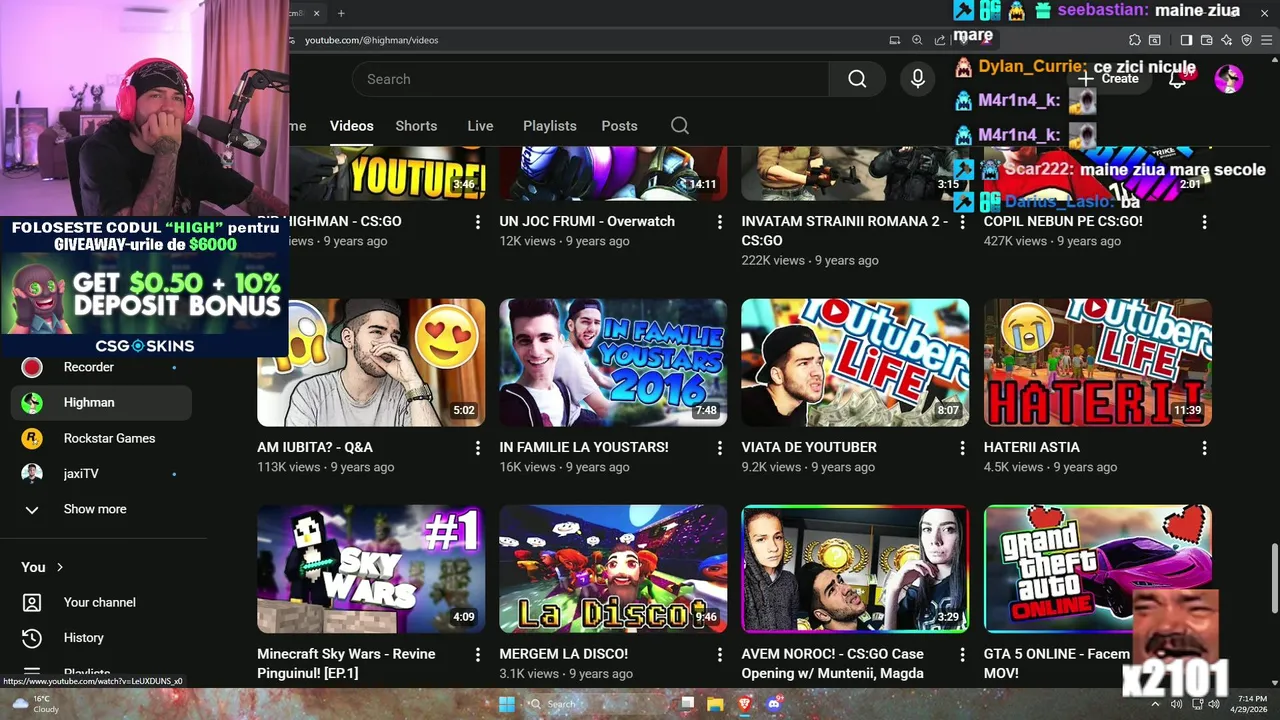Screen dimensions: 1280x720
Task: Open the YouTube notifications bell
Action: [x=1178, y=79]
